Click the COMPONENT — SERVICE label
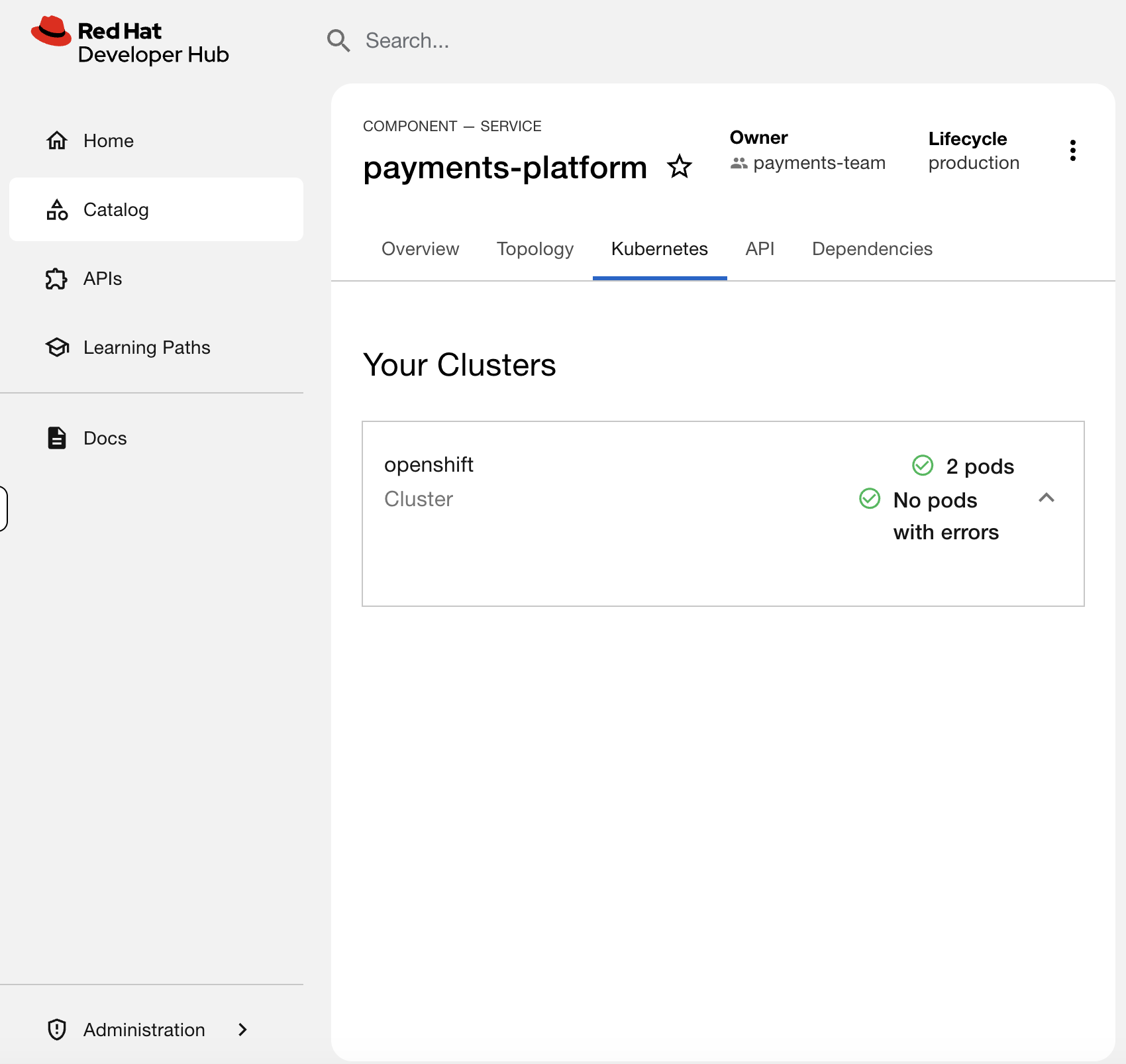 click(x=452, y=126)
